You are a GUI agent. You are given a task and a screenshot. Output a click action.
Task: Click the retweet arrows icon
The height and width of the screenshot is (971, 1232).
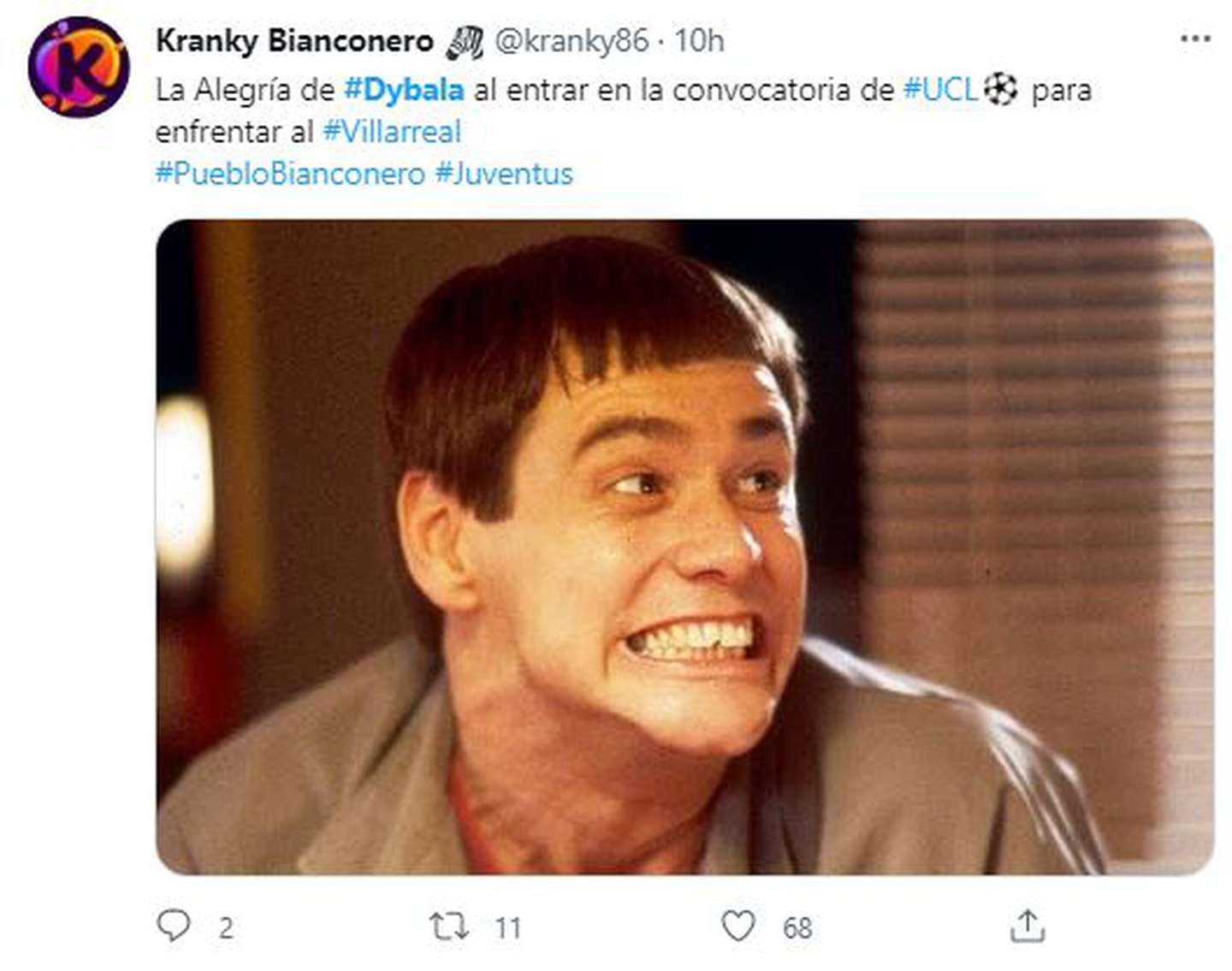(x=448, y=927)
